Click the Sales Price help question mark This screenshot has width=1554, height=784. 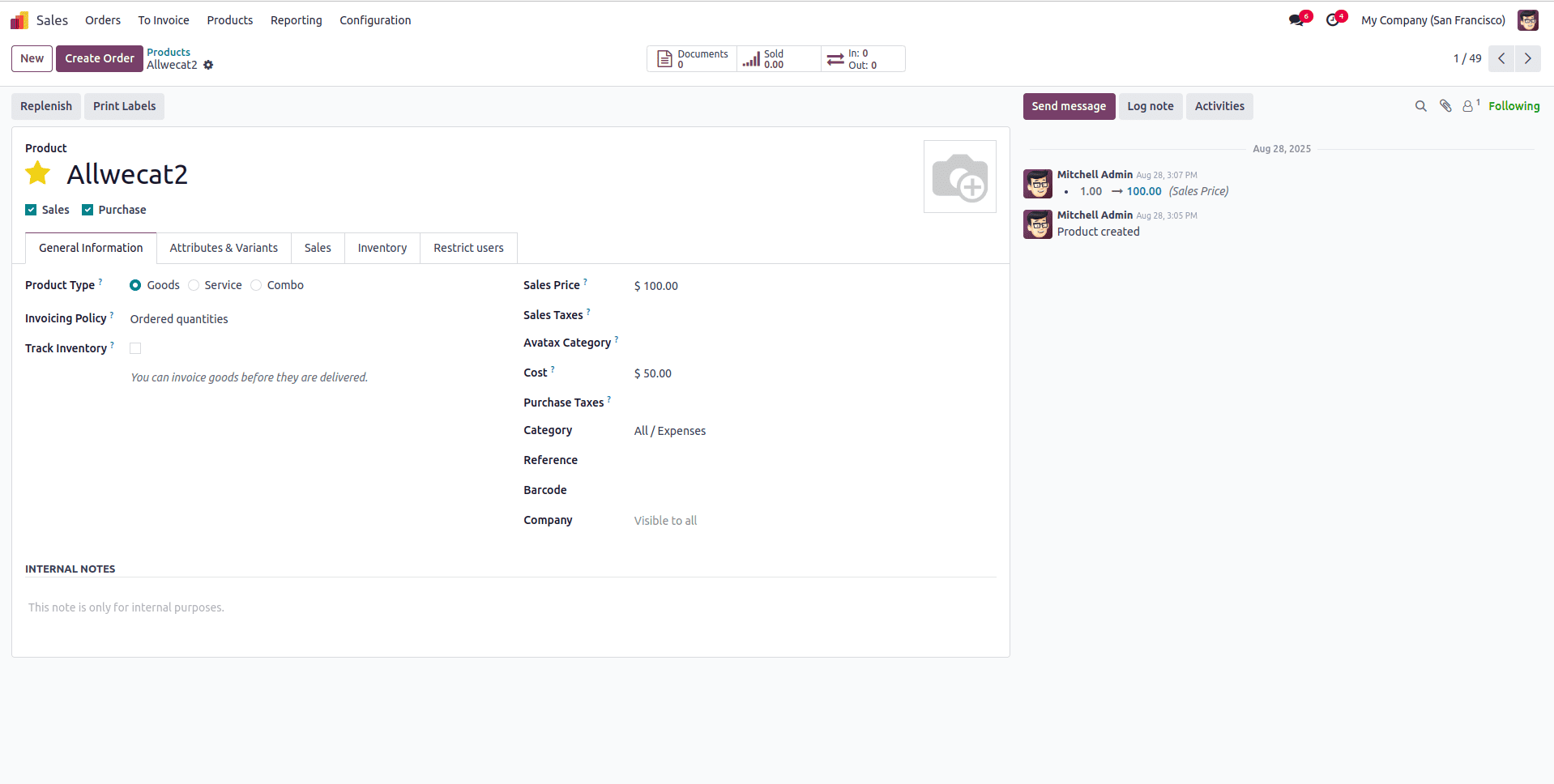click(x=586, y=281)
